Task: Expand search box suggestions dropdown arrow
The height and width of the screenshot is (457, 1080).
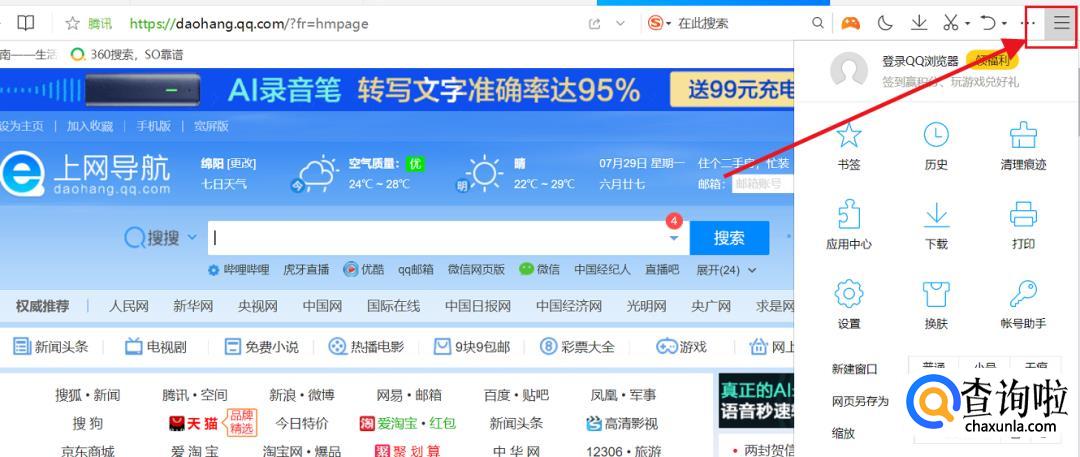Action: [x=674, y=238]
